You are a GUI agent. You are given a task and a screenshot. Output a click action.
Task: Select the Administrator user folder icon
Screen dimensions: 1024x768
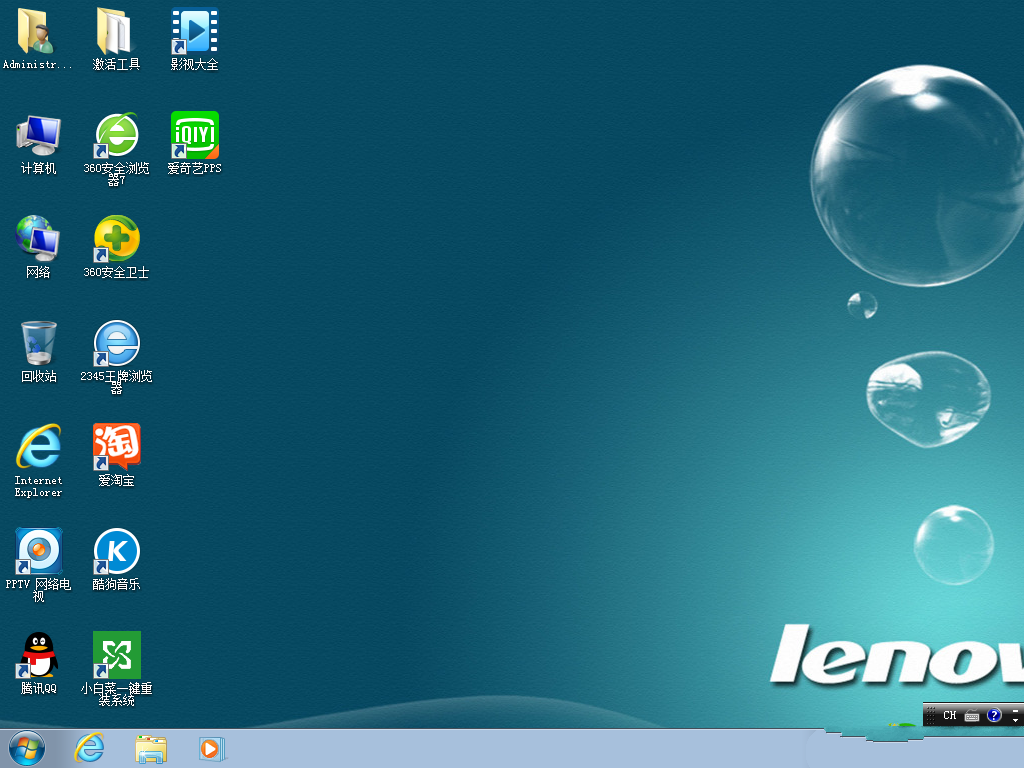coord(38,33)
